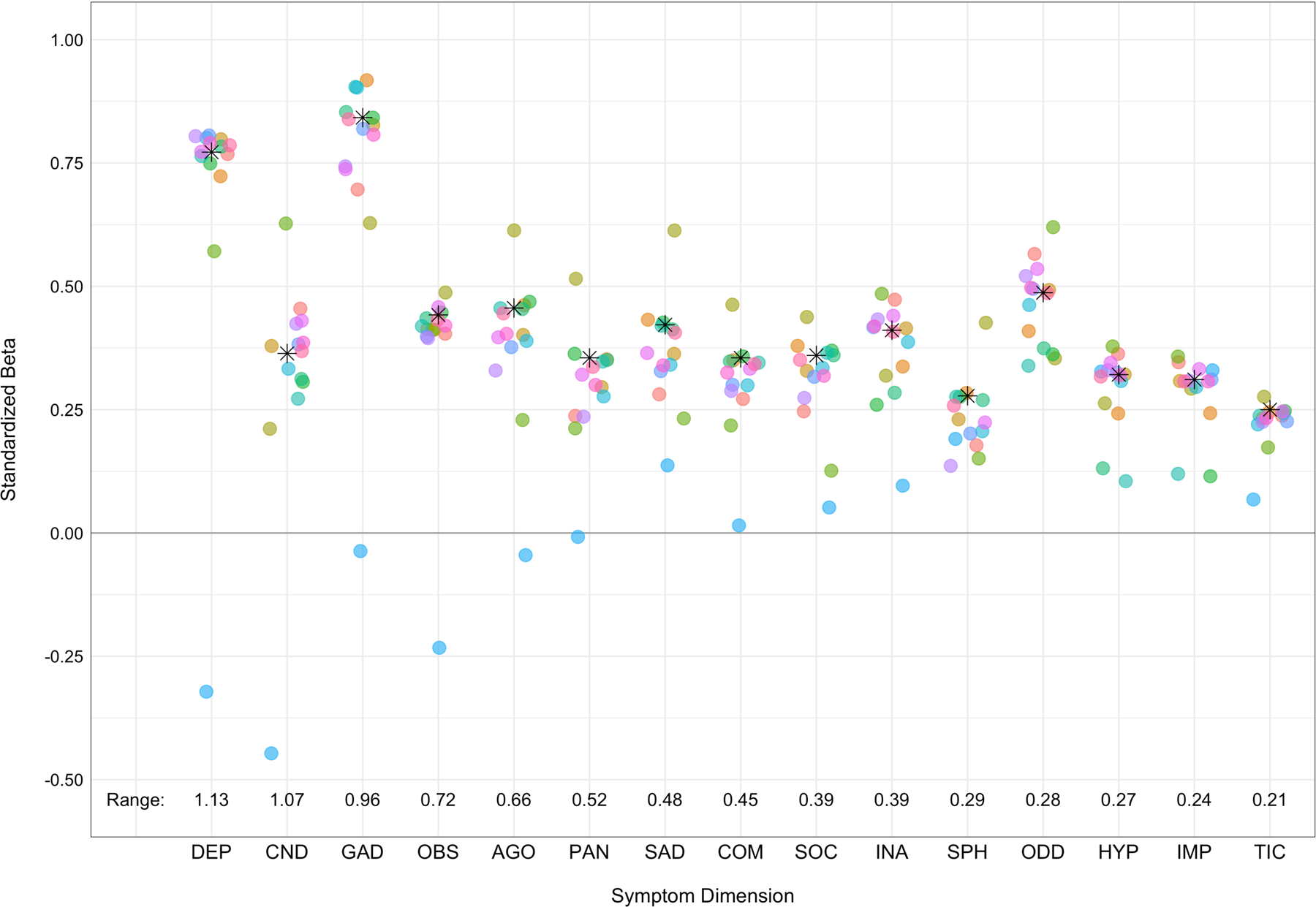Viewport: 1316px width, 907px height.
Task: Click the asterisk marker in GAD column
Action: pyautogui.click(x=363, y=118)
